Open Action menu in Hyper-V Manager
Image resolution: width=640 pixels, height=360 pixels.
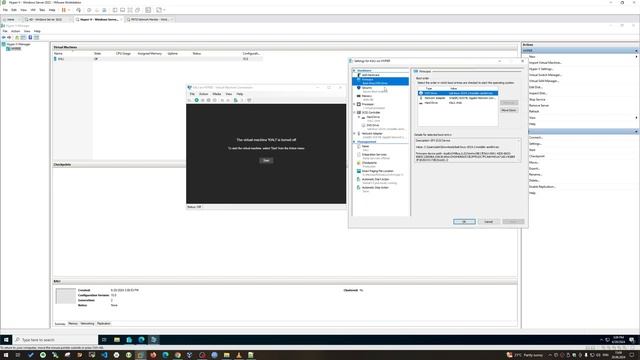pyautogui.click(x=16, y=31)
